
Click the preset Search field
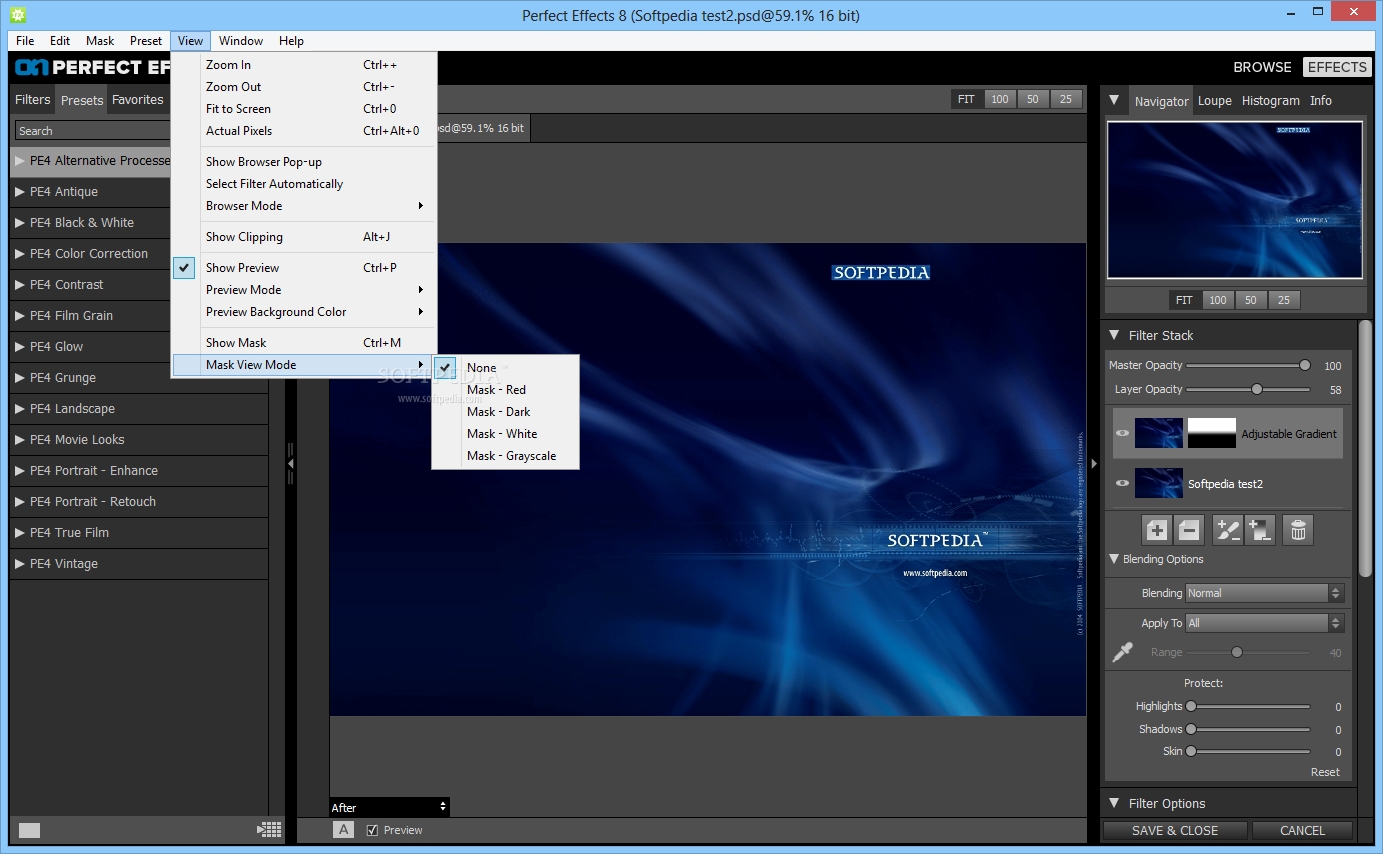point(93,131)
